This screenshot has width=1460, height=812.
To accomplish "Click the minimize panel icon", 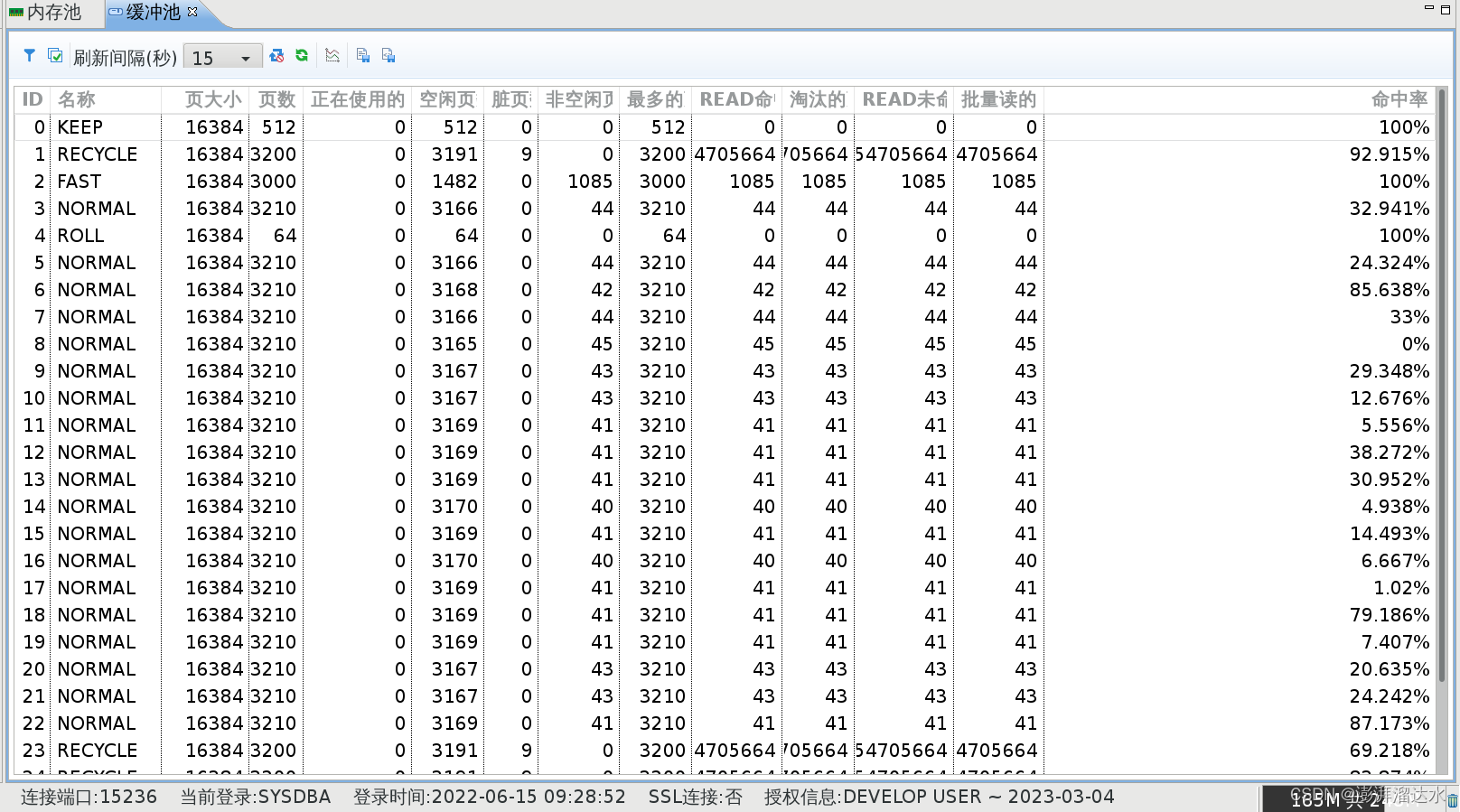I will [x=1428, y=8].
